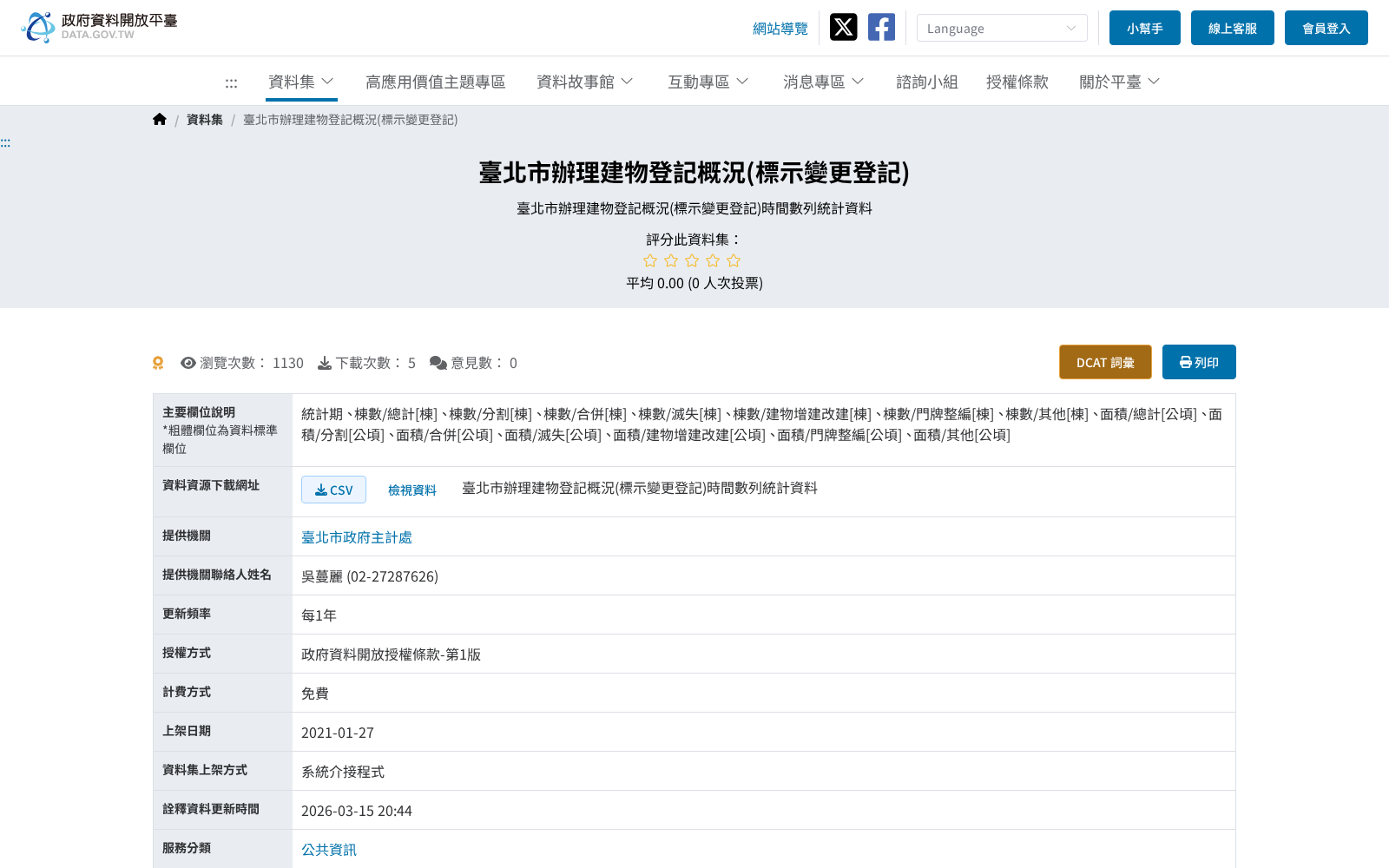Click the license text 政府資料開放授權條款-第1版
The image size is (1389, 868).
pos(391,654)
